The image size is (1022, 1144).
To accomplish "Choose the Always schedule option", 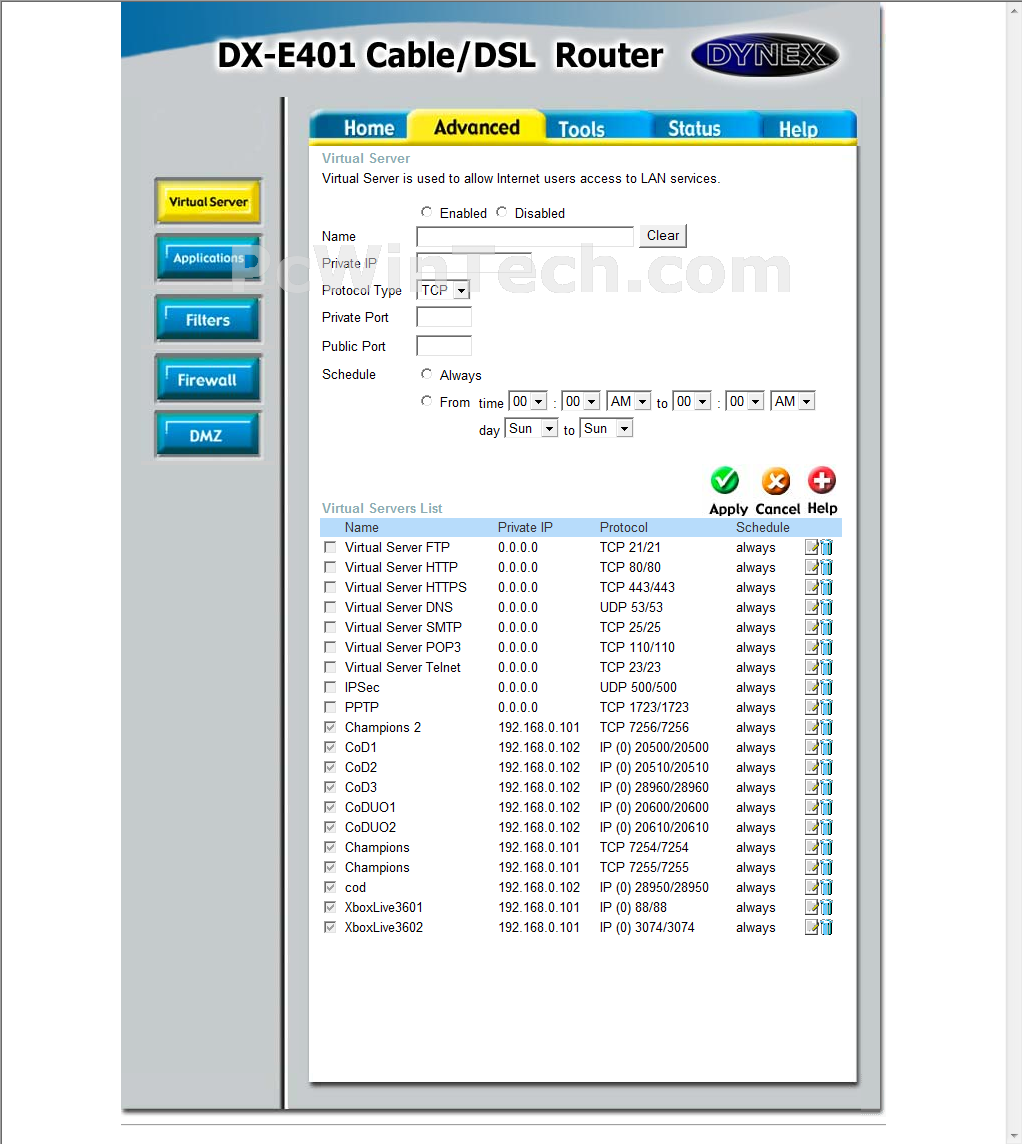I will [x=427, y=374].
